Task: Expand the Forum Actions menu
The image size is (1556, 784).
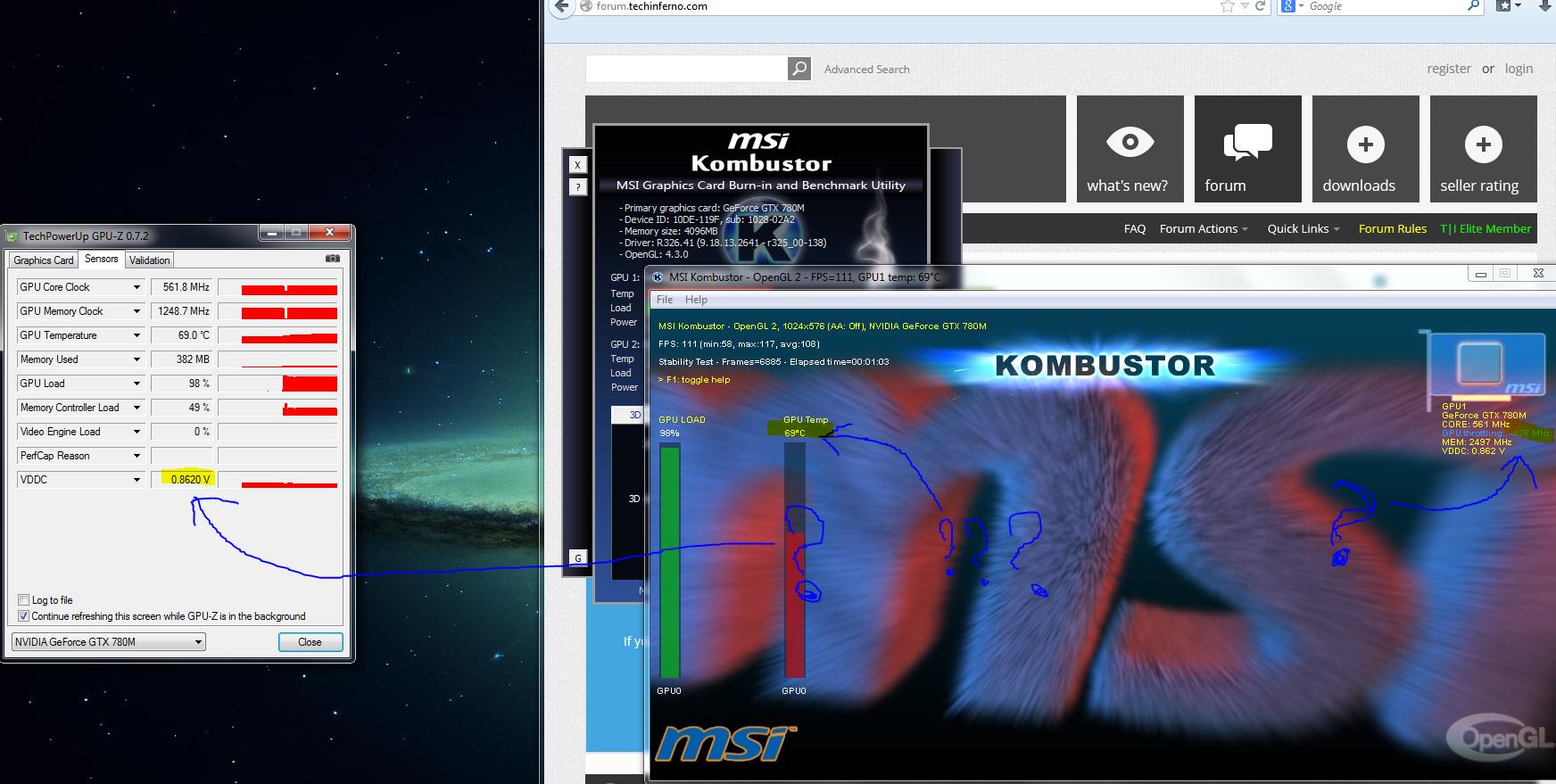Action: pyautogui.click(x=1204, y=229)
